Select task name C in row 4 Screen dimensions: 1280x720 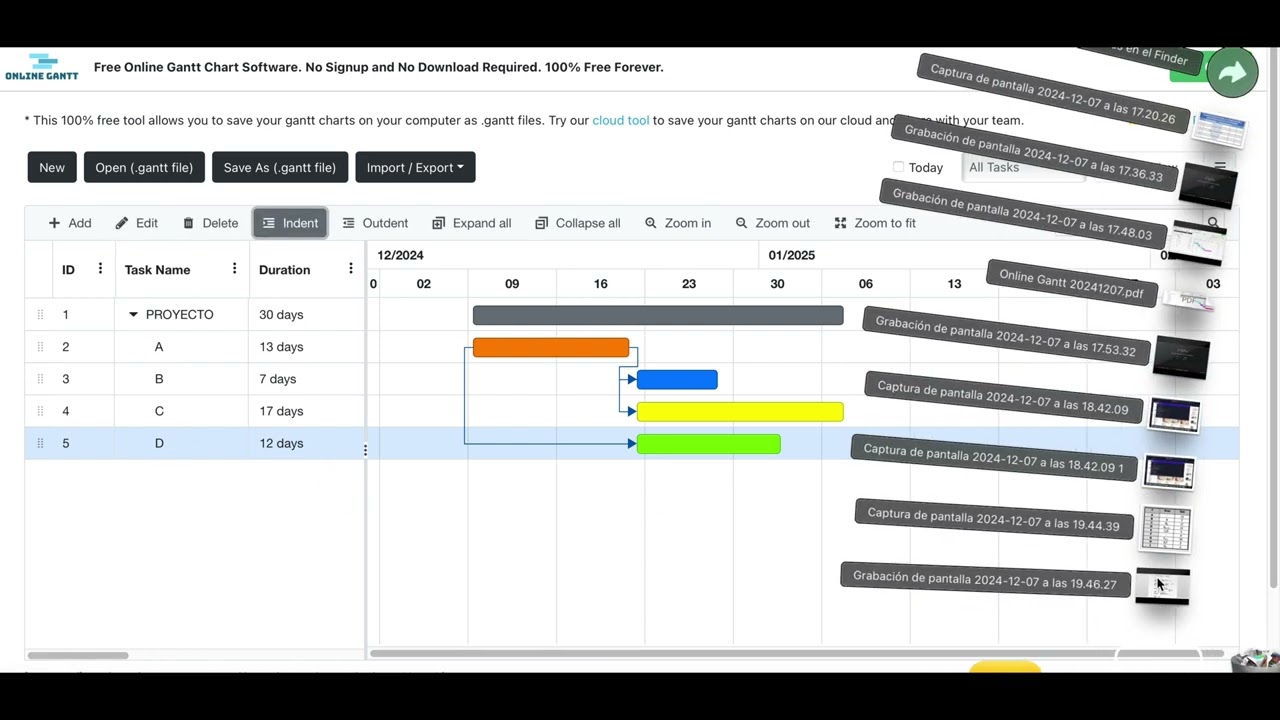click(159, 411)
